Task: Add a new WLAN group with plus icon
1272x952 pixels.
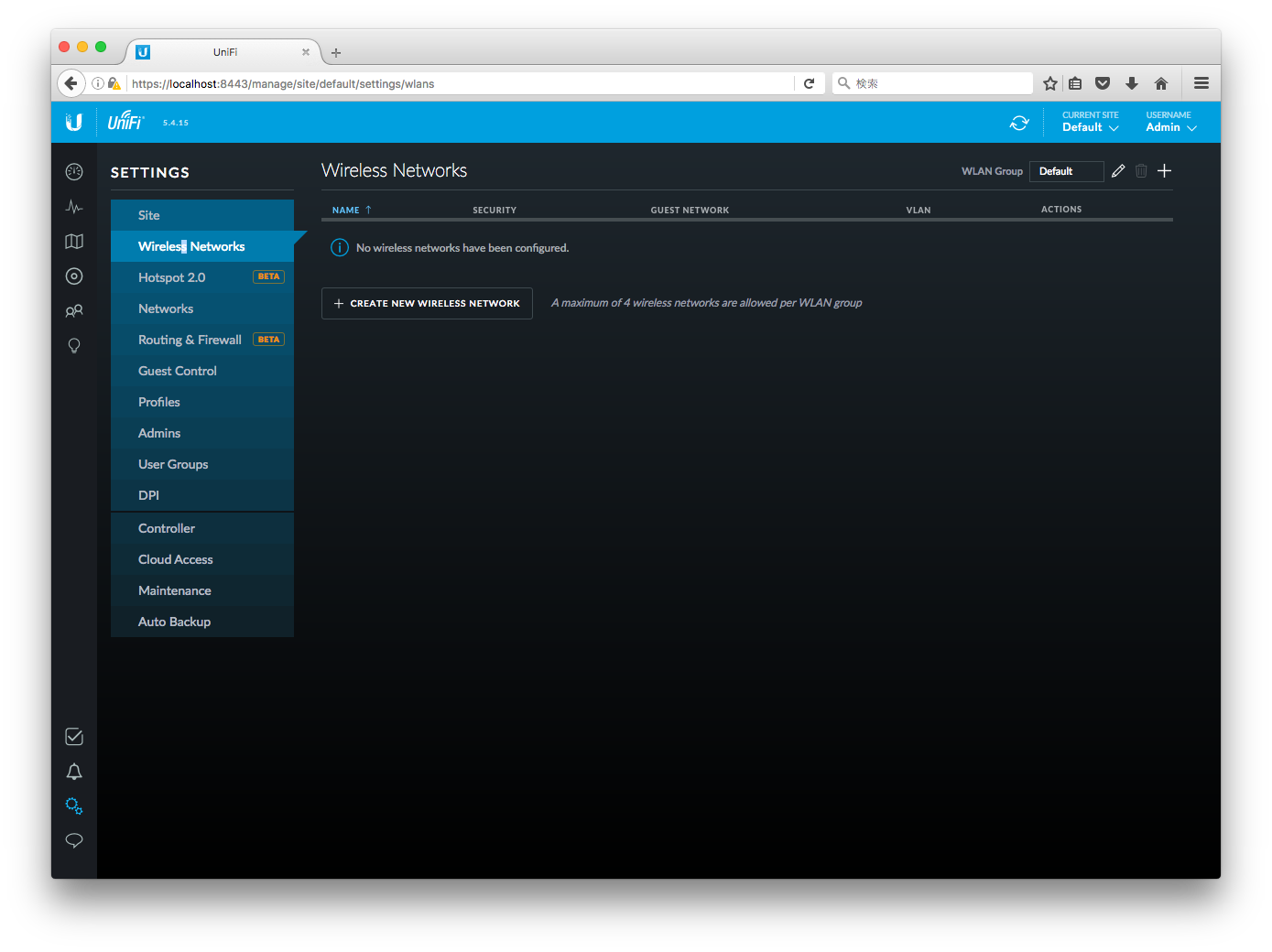Action: (1165, 171)
